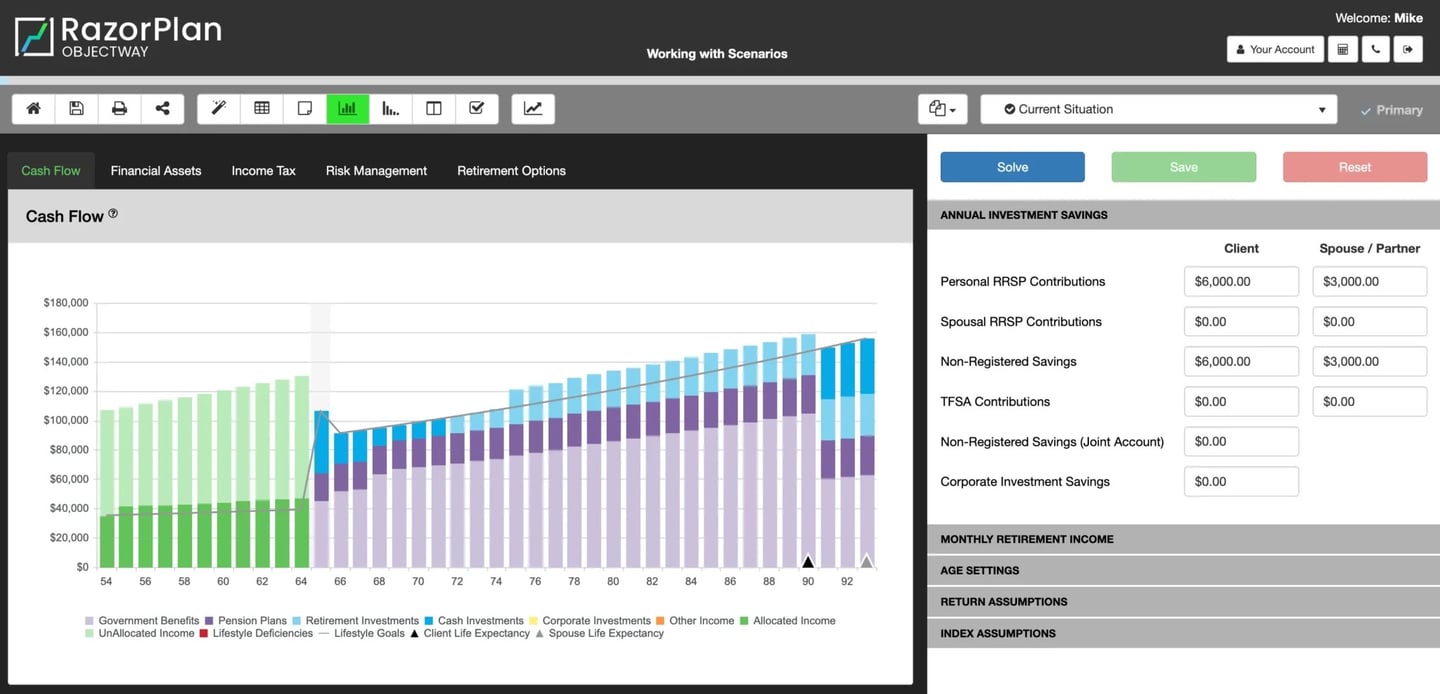The image size is (1440, 694).
Task: Switch to the Risk Management tab
Action: [x=376, y=171]
